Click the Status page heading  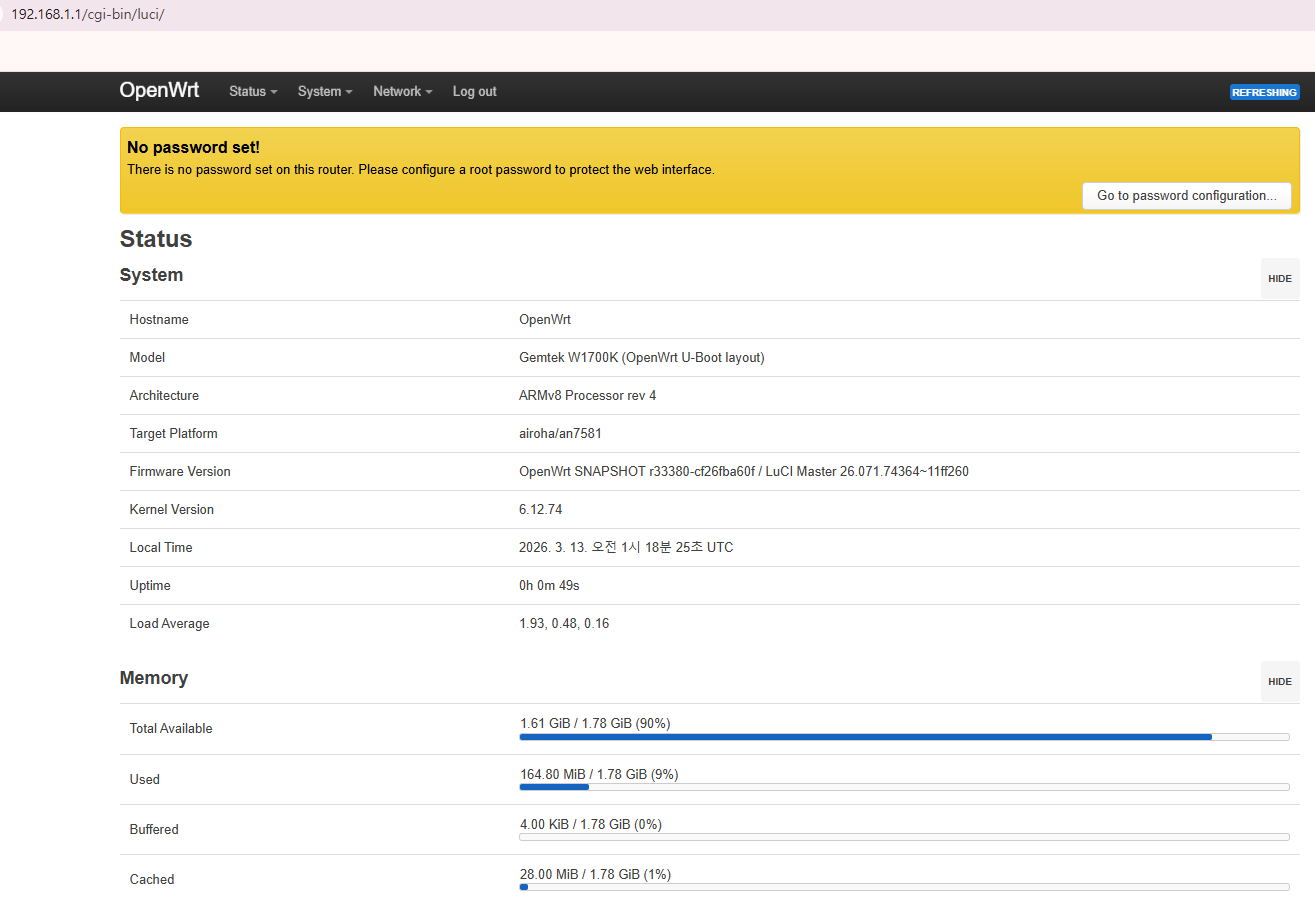click(x=156, y=239)
